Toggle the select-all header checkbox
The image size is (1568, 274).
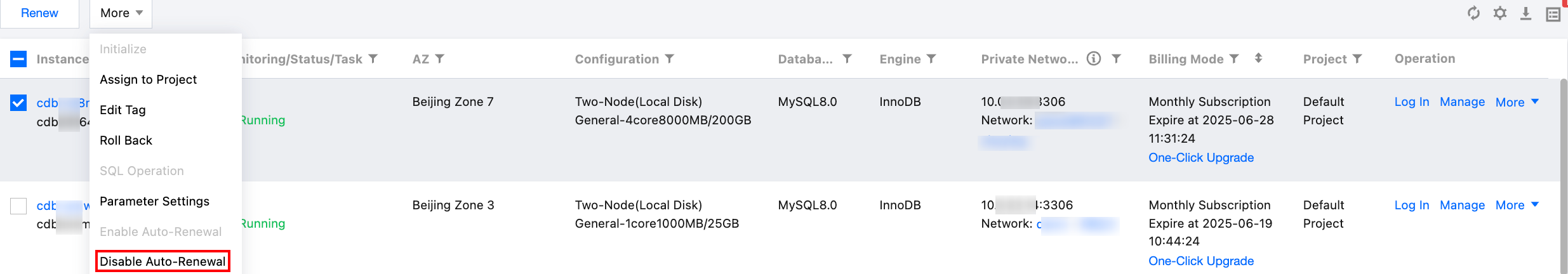[18, 59]
